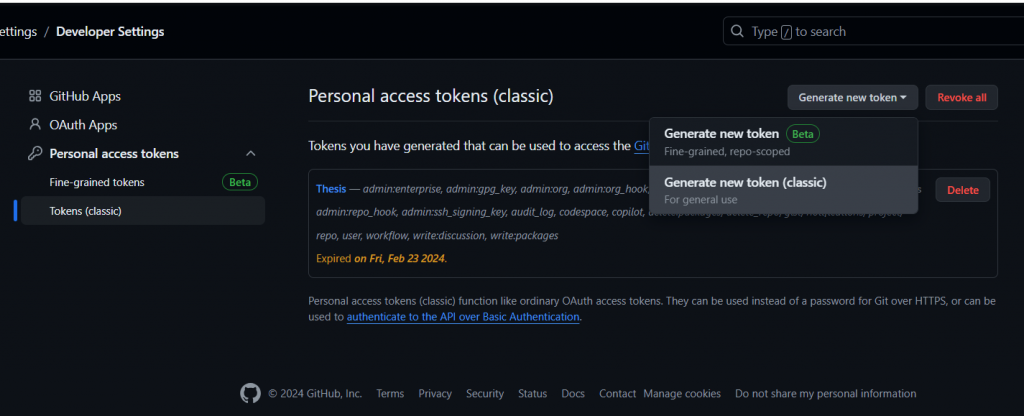Open the Generate new token dropdown
This screenshot has height=416, width=1024.
853,97
